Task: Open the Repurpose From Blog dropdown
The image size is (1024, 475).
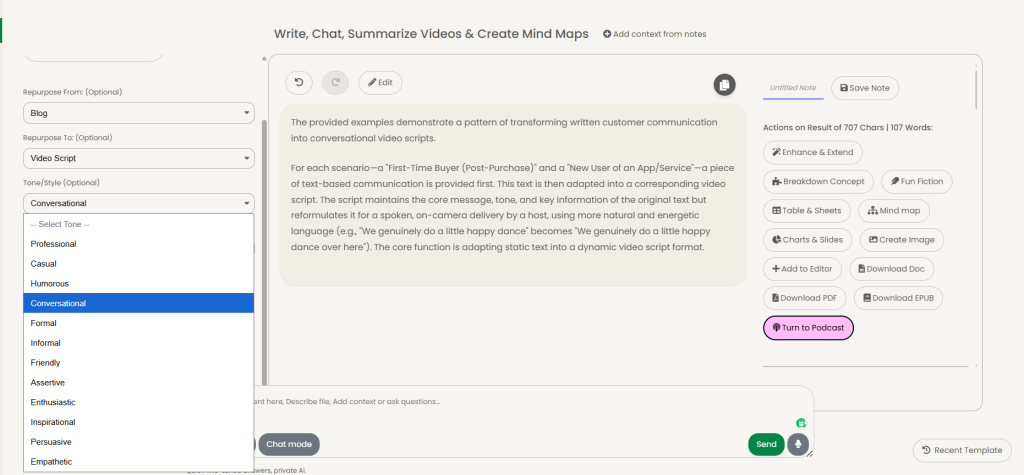Action: [x=138, y=113]
